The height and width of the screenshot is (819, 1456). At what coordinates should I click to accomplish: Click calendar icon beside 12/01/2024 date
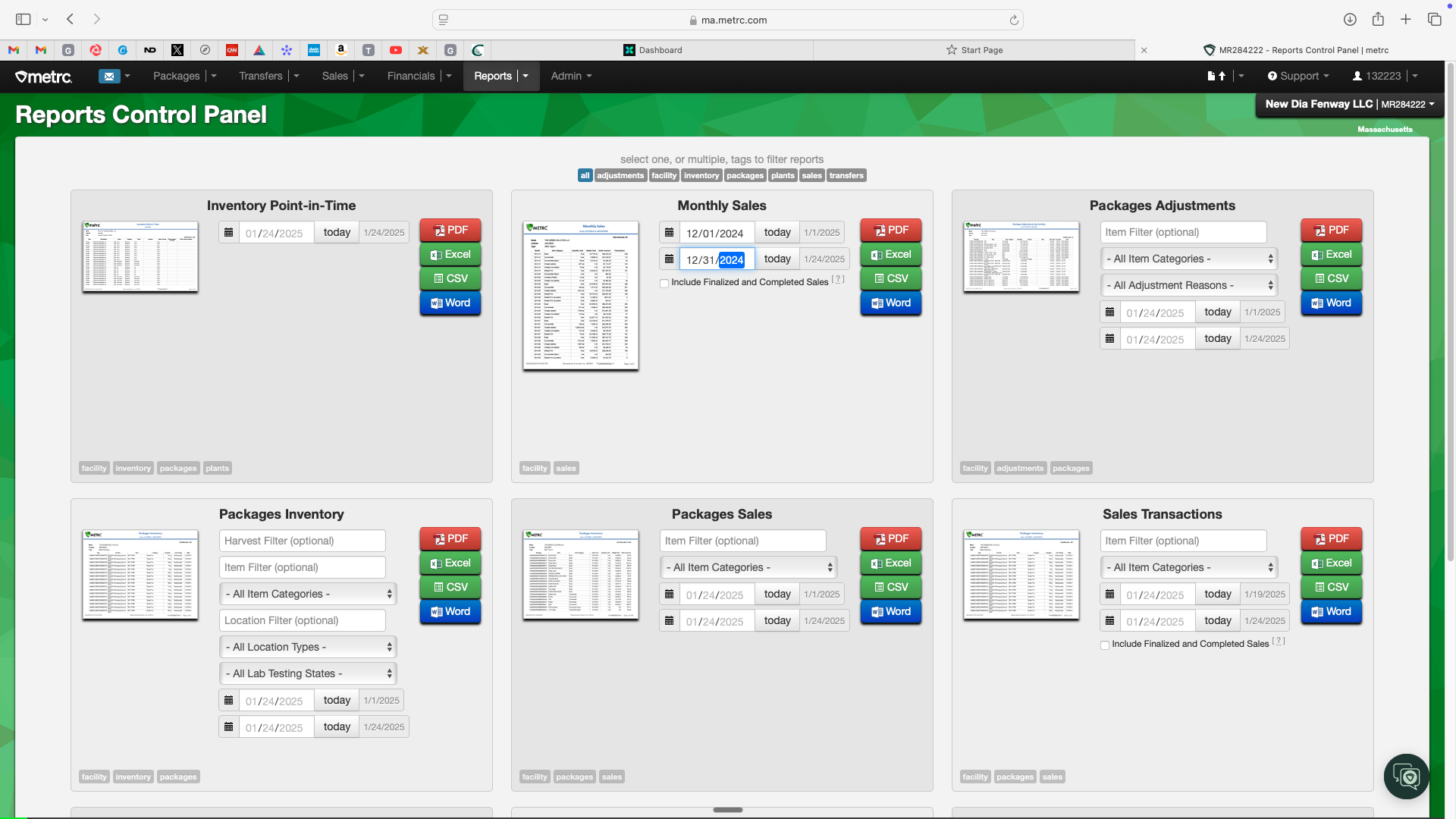(x=670, y=232)
